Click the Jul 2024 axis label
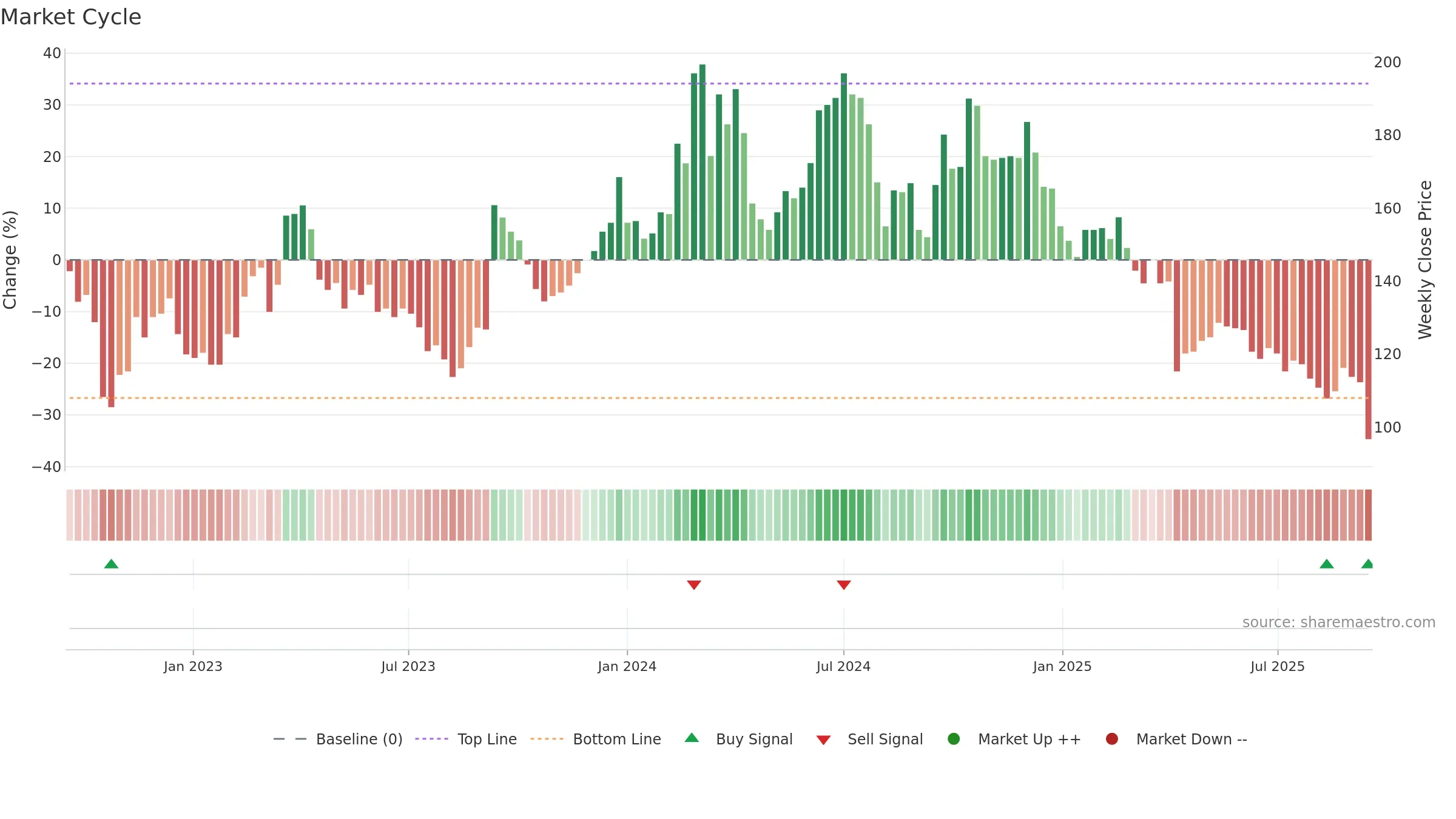The image size is (1456, 819). tap(843, 667)
